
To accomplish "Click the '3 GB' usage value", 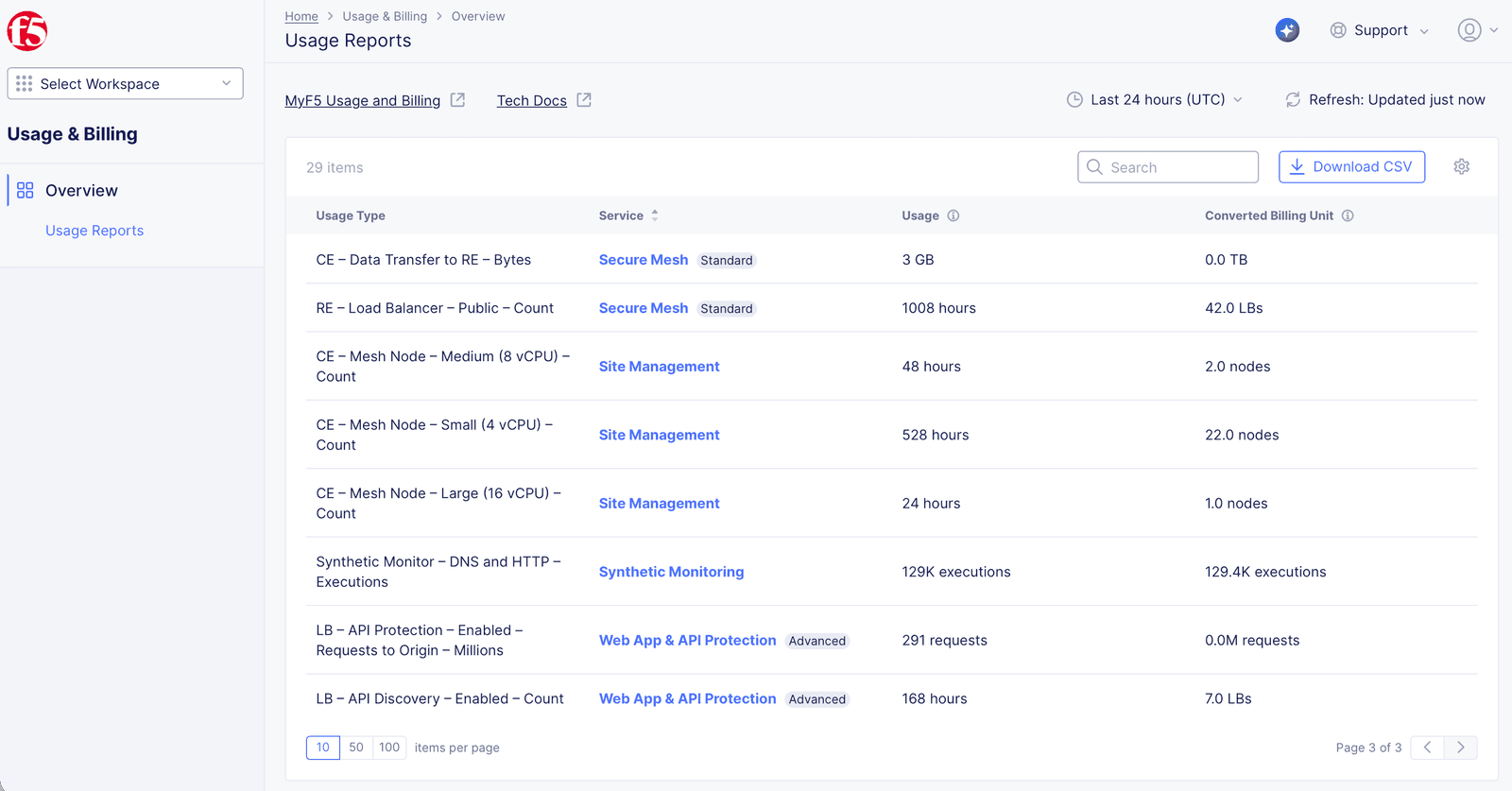I will [918, 260].
